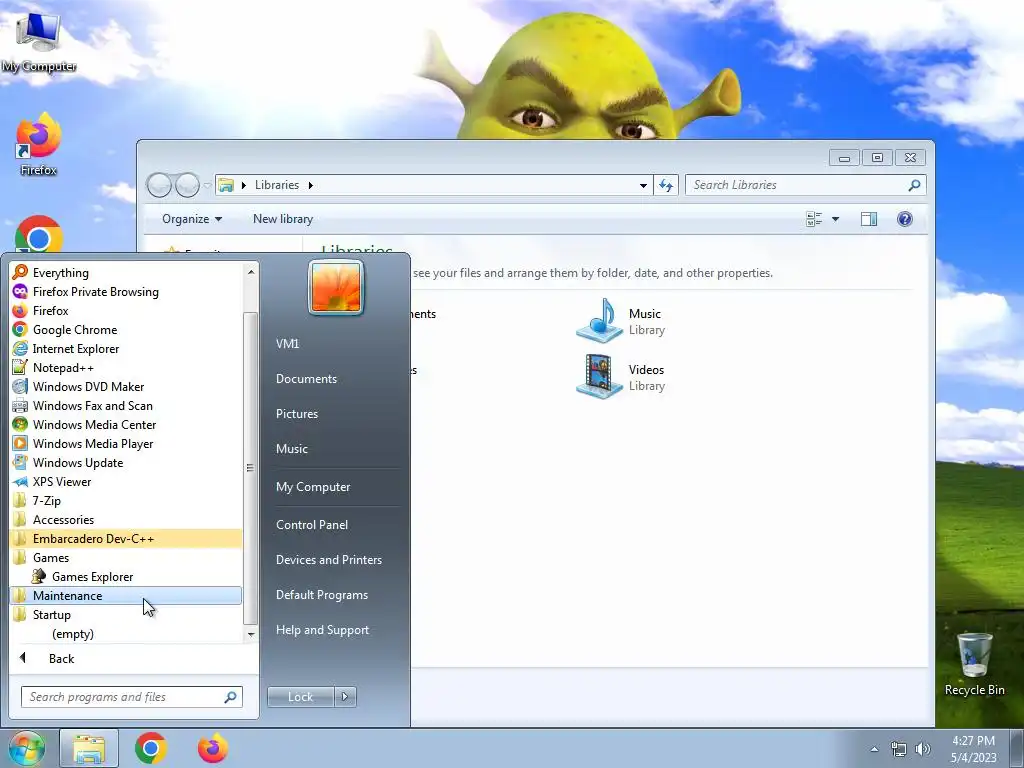The image size is (1024, 768).
Task: Refresh the Libraries address bar
Action: (665, 185)
